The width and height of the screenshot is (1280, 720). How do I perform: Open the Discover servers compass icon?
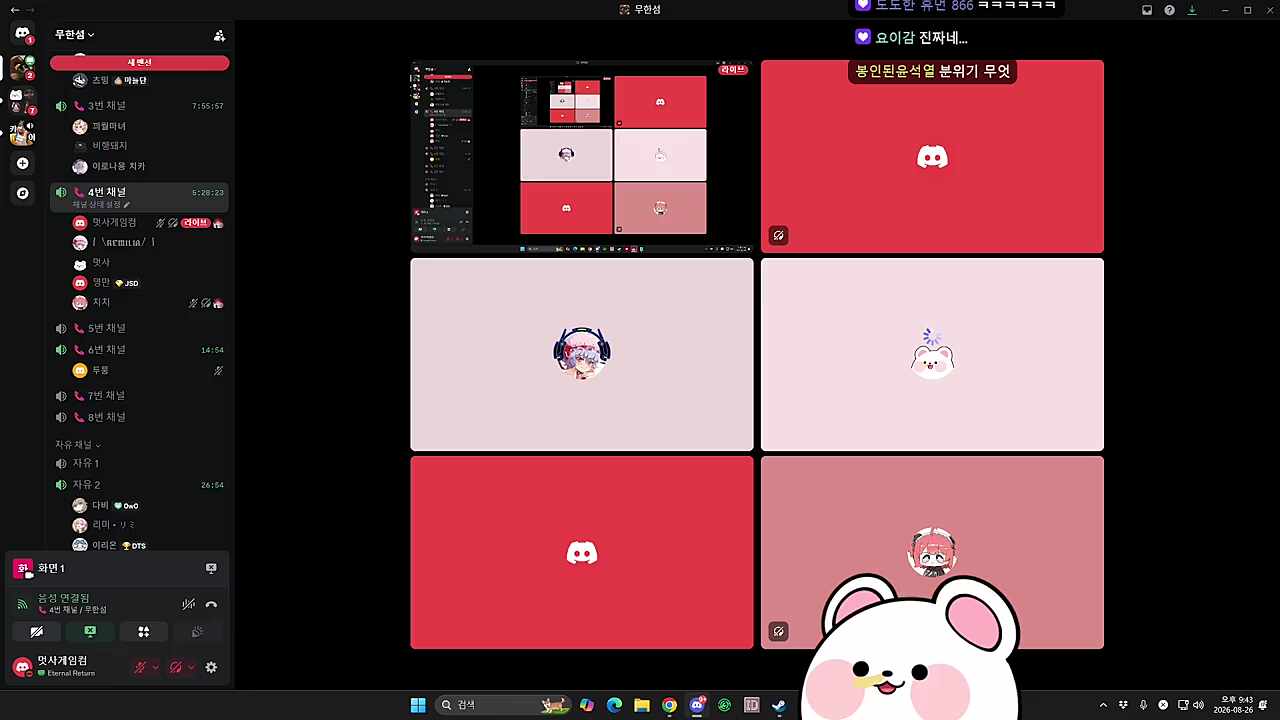(23, 193)
